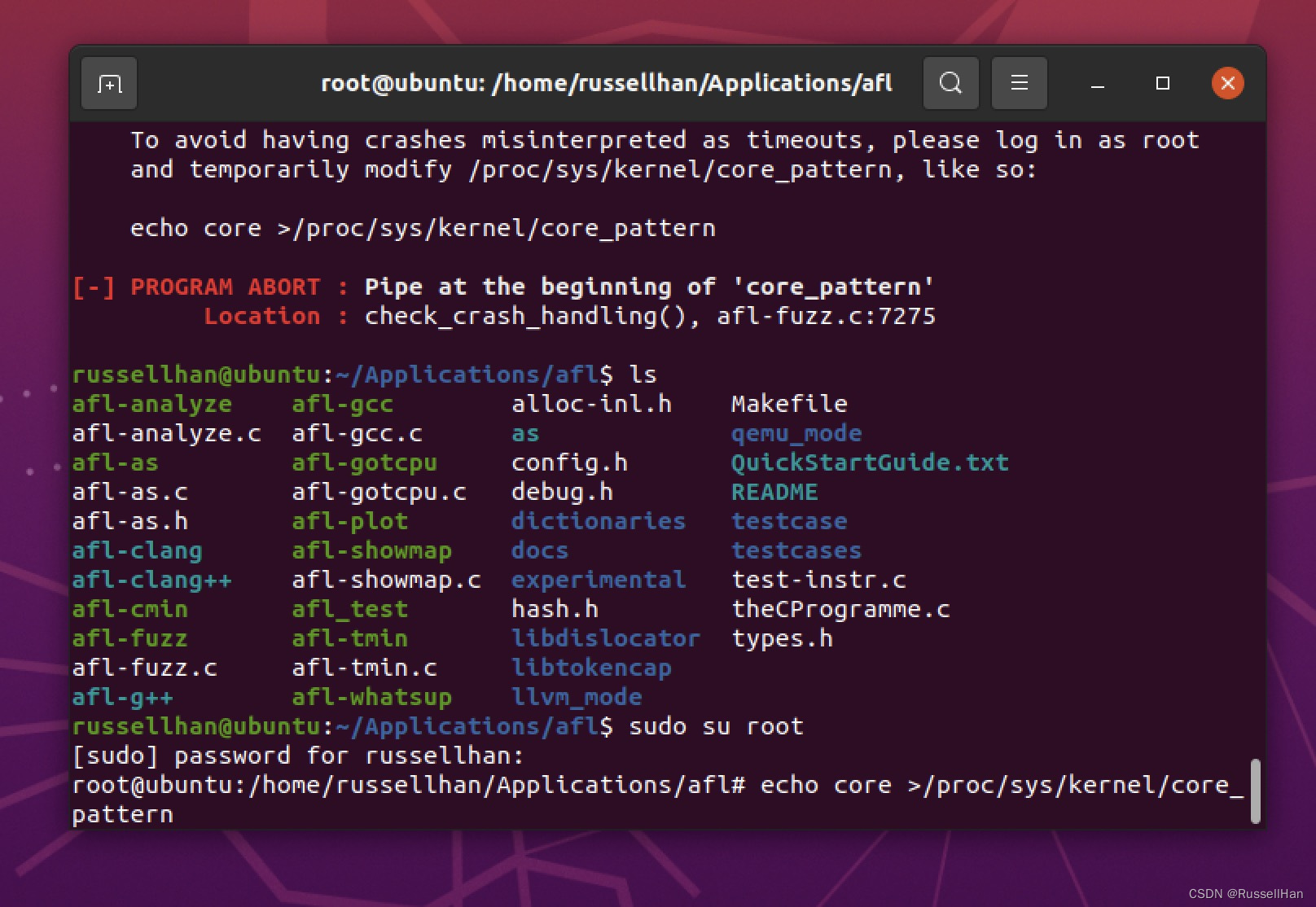The image size is (1316, 907).
Task: Click the afl-cmin entry
Action: (x=130, y=609)
